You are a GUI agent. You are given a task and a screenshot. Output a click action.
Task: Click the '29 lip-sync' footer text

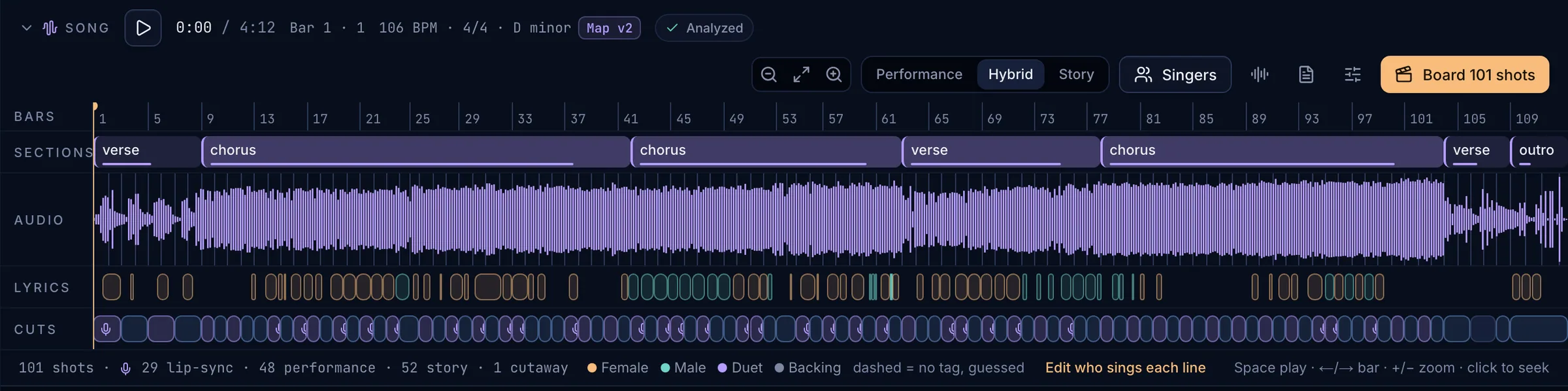(187, 368)
